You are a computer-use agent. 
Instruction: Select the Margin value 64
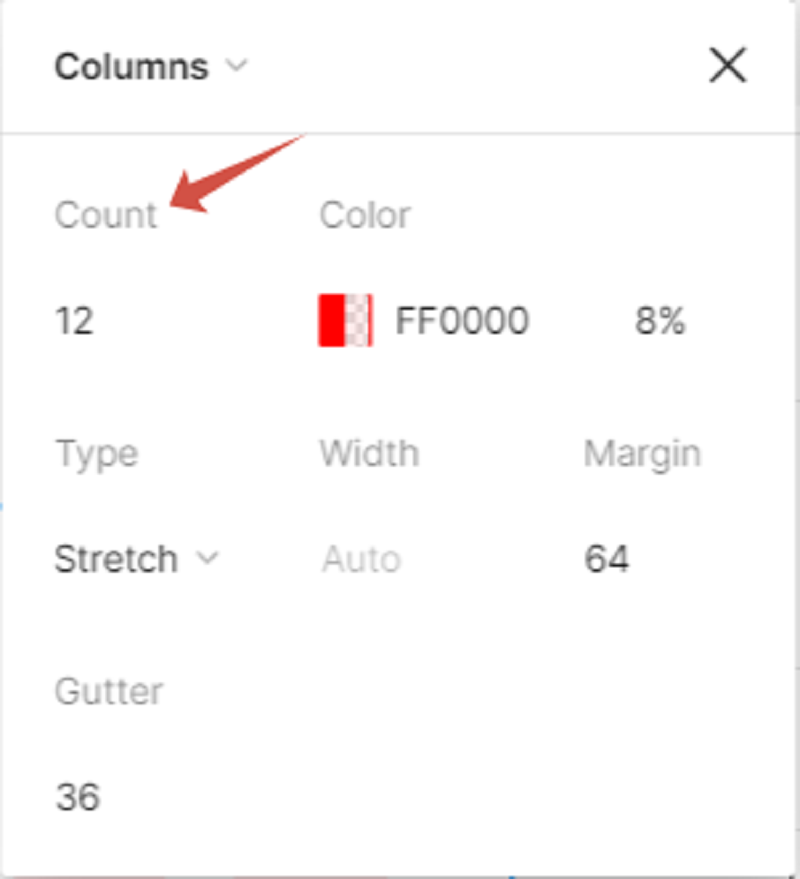click(x=607, y=559)
